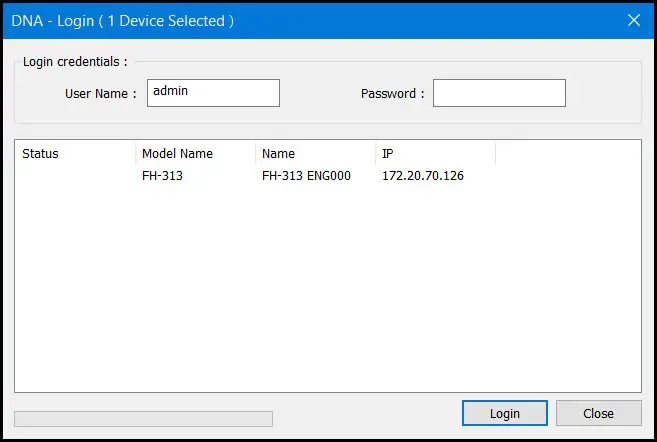Click the "Login credentials :" group label
The width and height of the screenshot is (657, 442).
(75, 62)
